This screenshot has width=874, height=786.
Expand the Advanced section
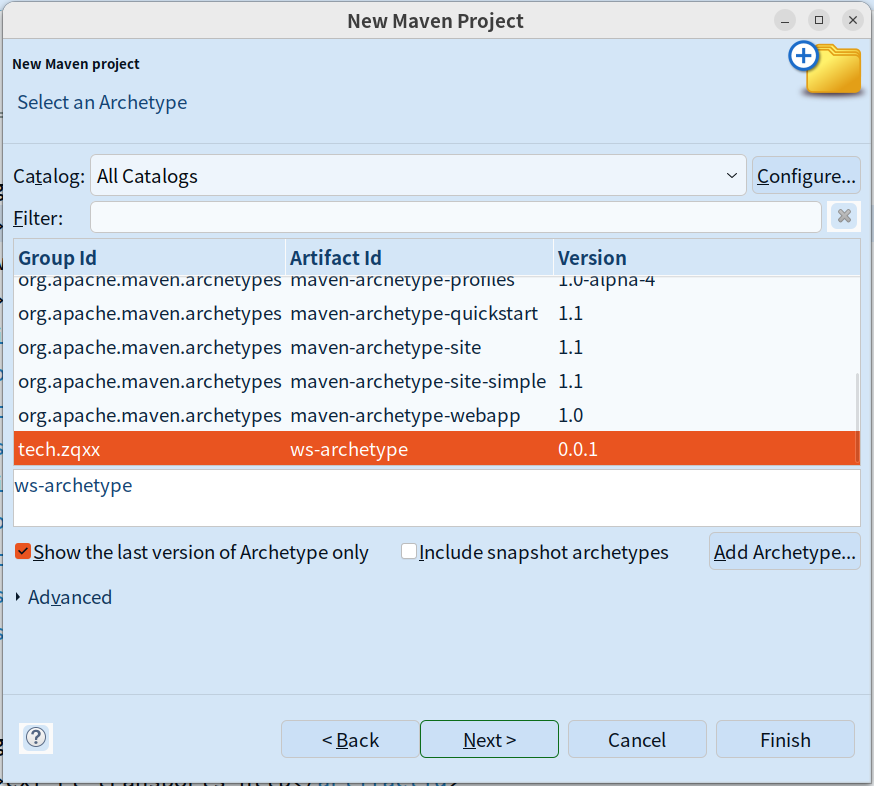click(20, 597)
